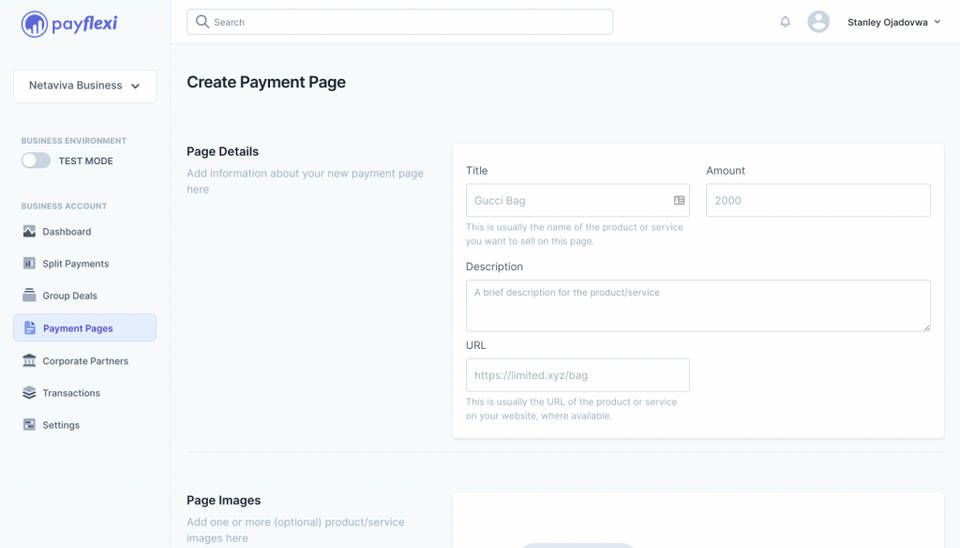Open notifications bell
Image resolution: width=960 pixels, height=548 pixels.
tap(785, 21)
